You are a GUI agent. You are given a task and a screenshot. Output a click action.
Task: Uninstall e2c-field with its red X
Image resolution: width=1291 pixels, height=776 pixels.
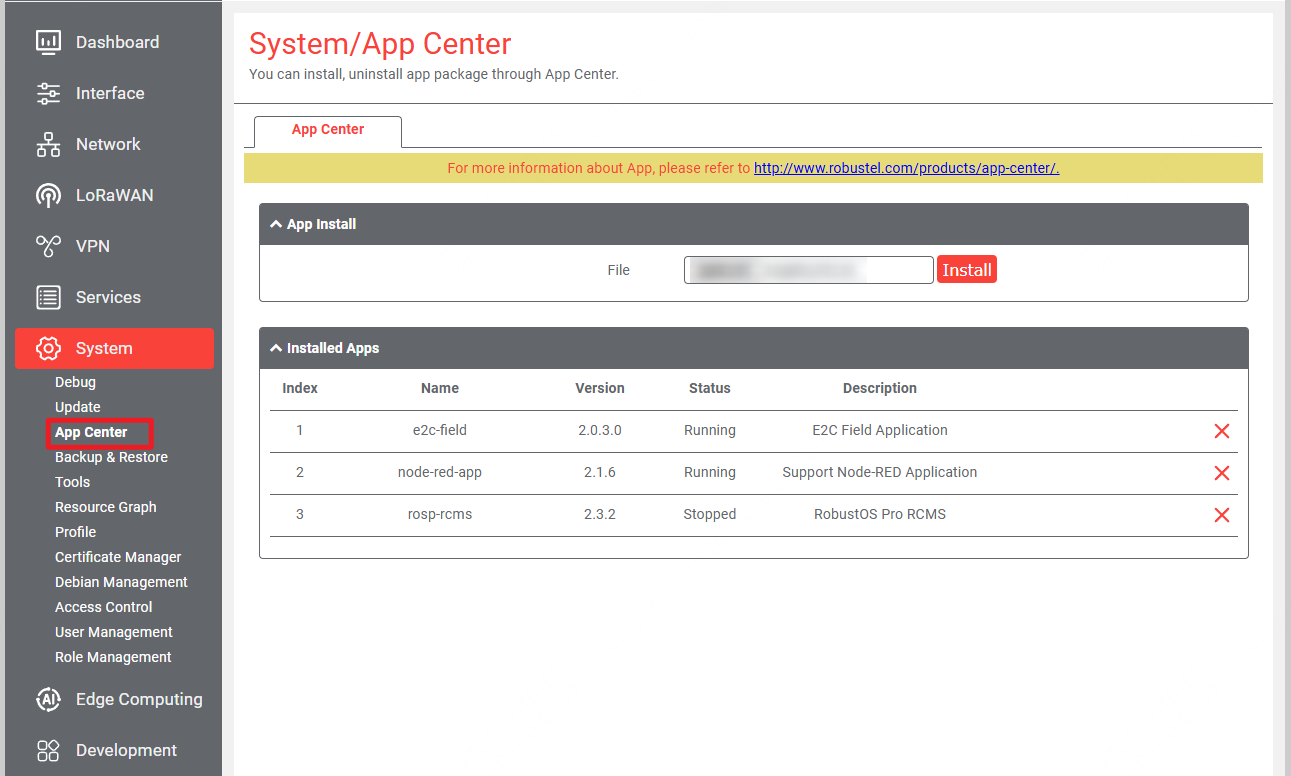click(x=1221, y=431)
